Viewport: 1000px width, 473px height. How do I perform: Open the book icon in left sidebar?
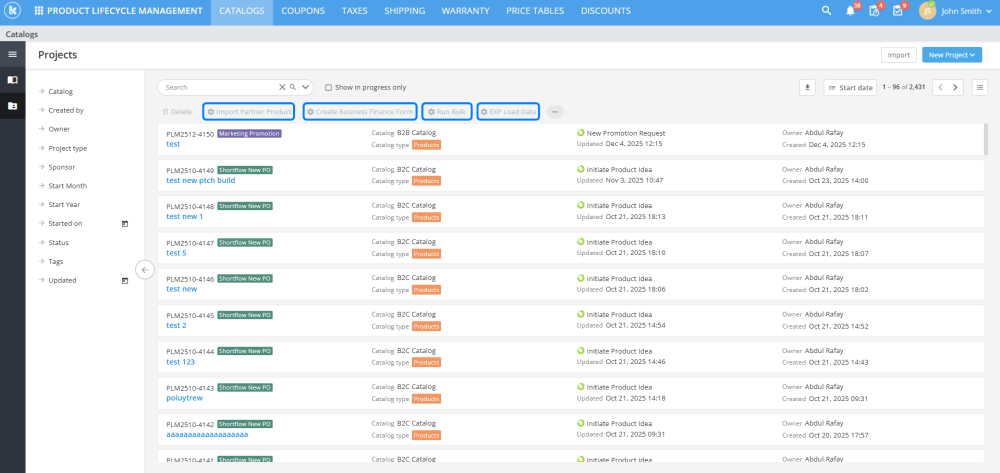click(12, 80)
